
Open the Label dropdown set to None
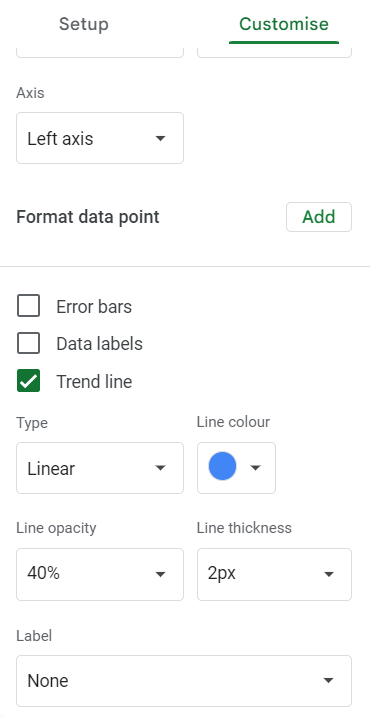click(x=184, y=681)
